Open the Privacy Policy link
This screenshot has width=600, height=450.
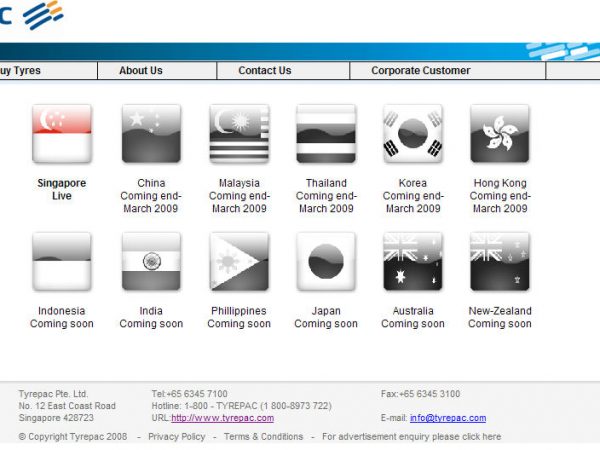[x=176, y=437]
